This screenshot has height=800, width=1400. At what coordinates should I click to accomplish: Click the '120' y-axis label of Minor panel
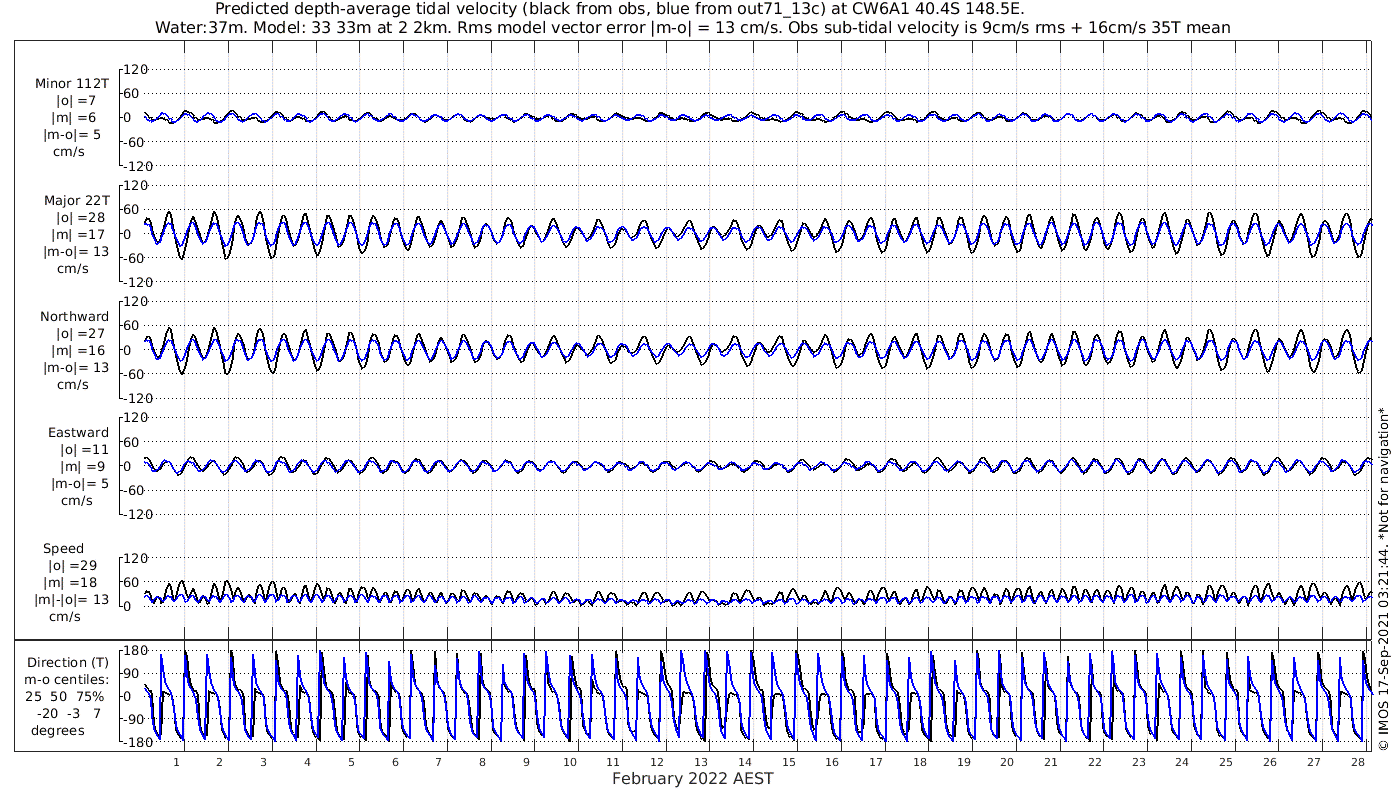pyautogui.click(x=136, y=69)
